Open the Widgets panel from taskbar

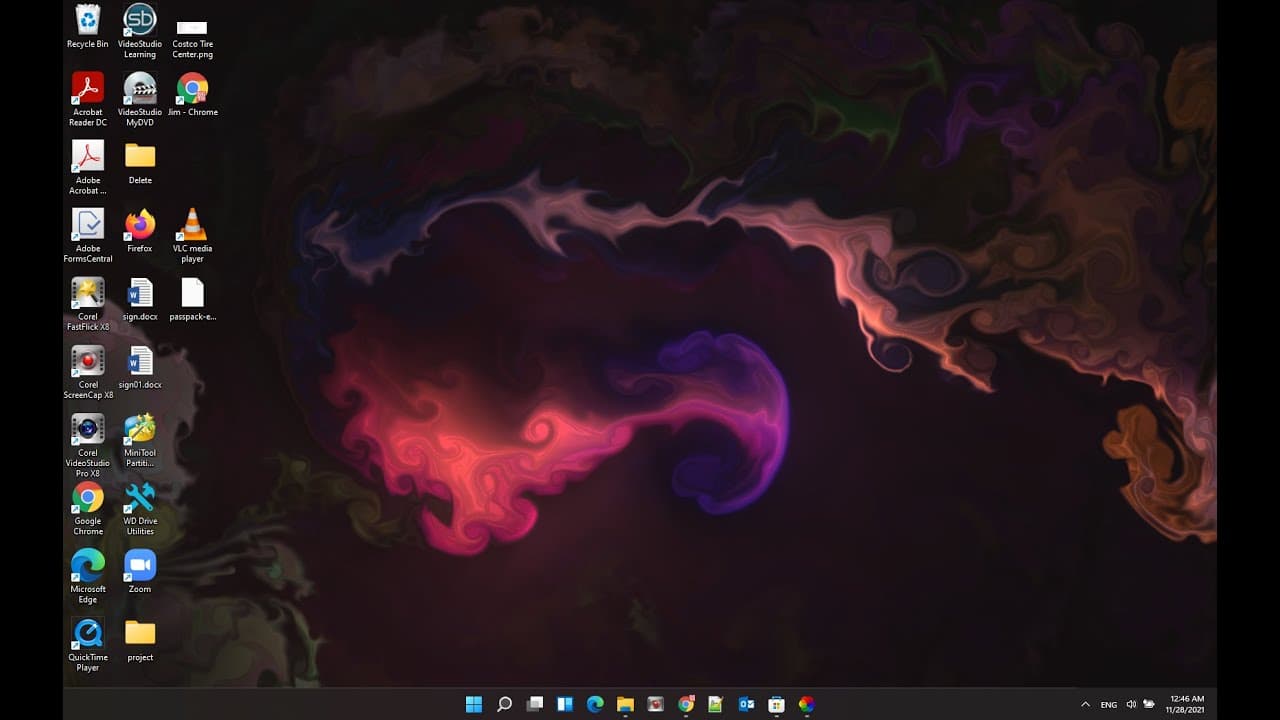pyautogui.click(x=565, y=704)
